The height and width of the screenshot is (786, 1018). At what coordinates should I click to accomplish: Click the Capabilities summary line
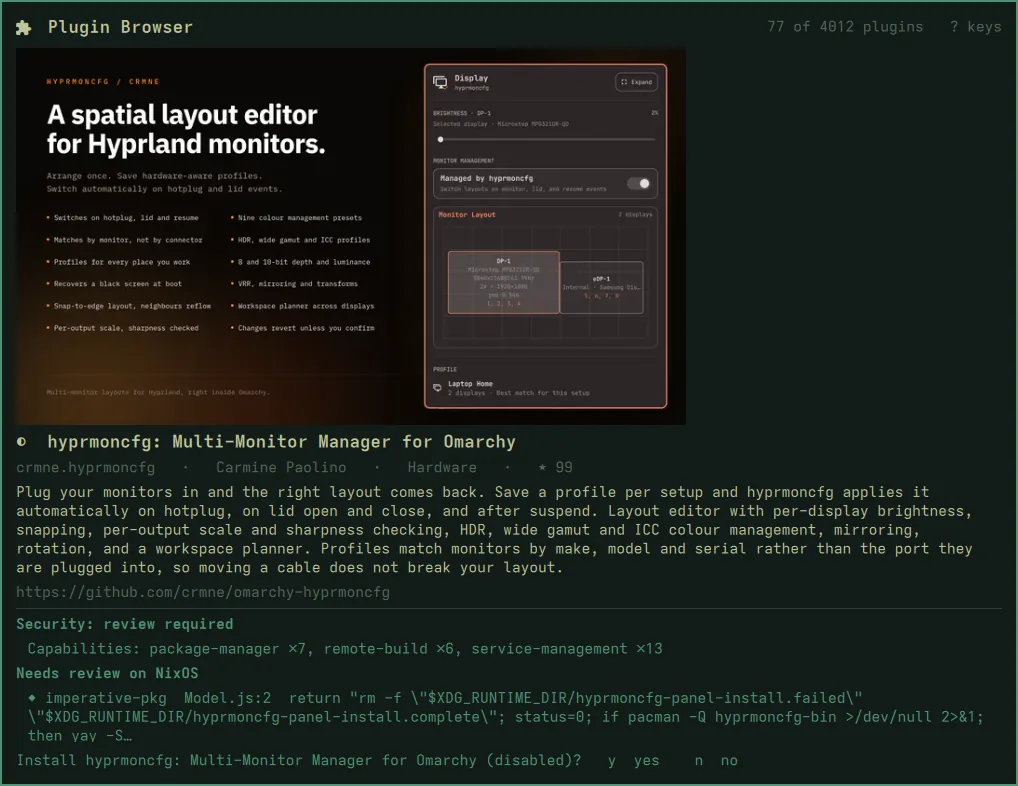tap(345, 649)
